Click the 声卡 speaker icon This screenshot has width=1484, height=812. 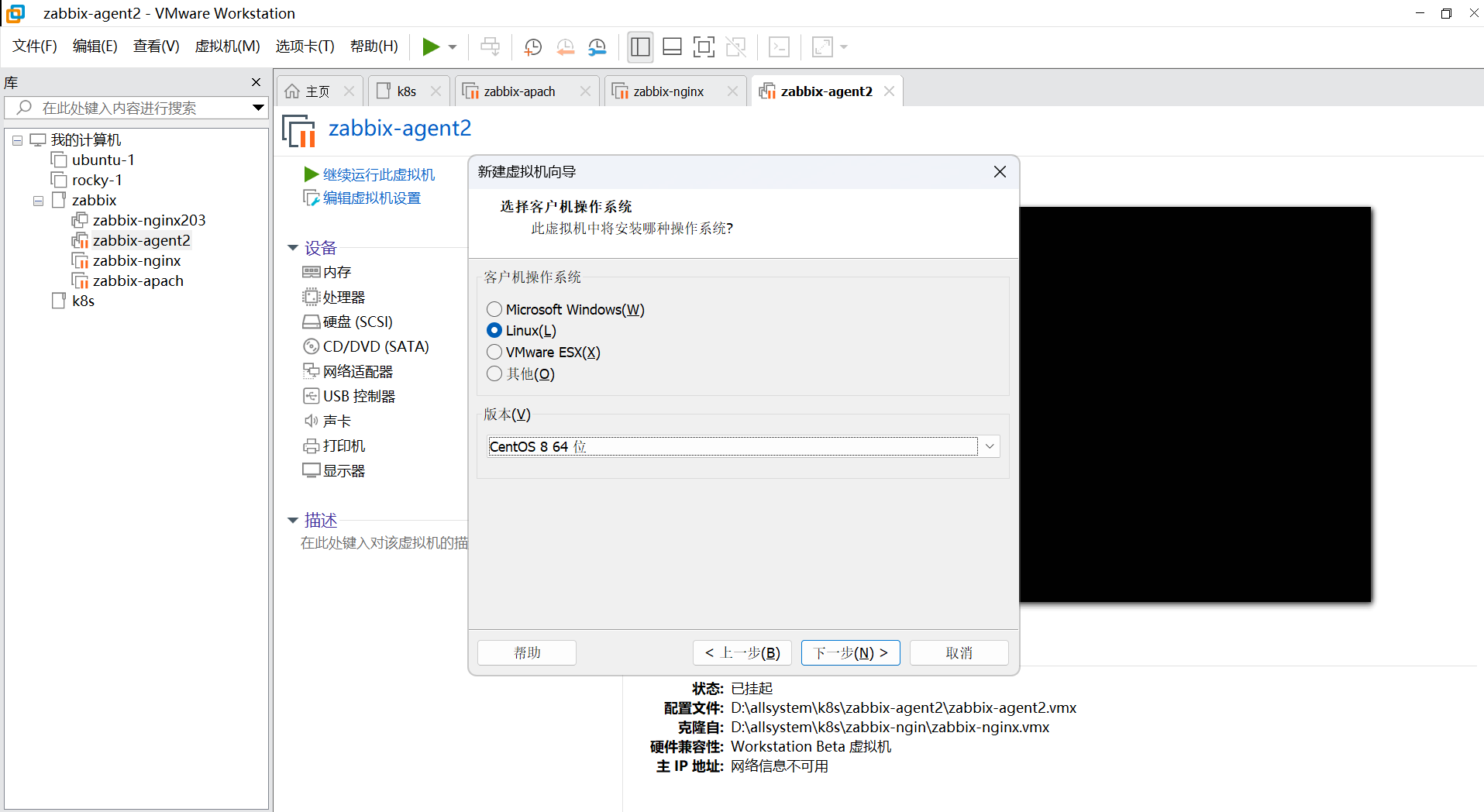tap(311, 421)
